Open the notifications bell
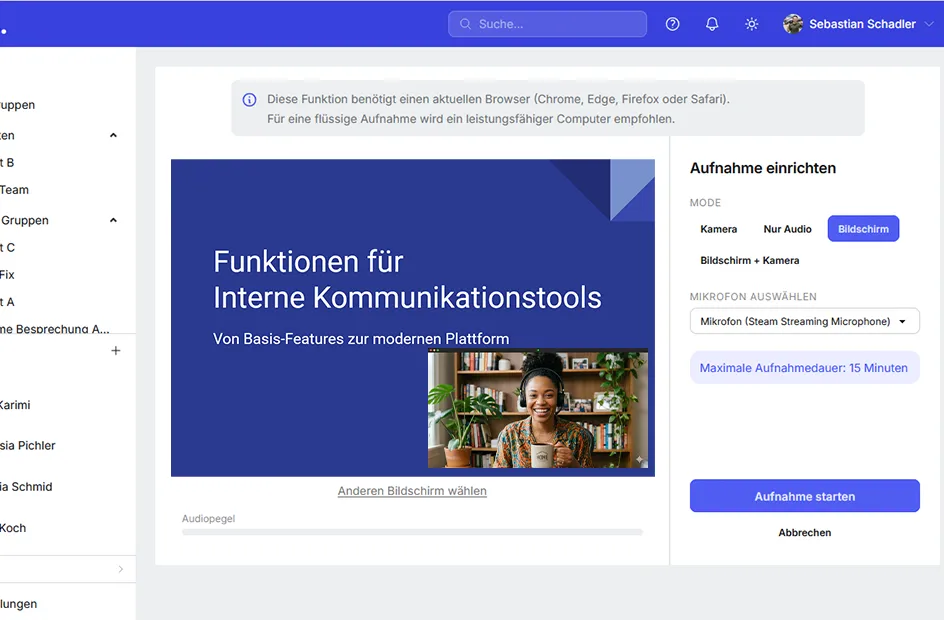Image resolution: width=944 pixels, height=620 pixels. click(x=712, y=24)
